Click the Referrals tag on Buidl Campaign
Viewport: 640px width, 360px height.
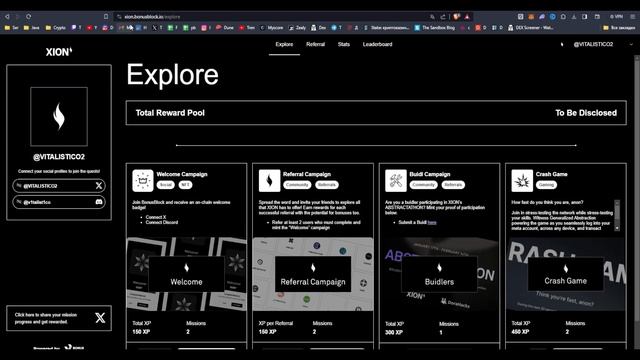[x=453, y=185]
